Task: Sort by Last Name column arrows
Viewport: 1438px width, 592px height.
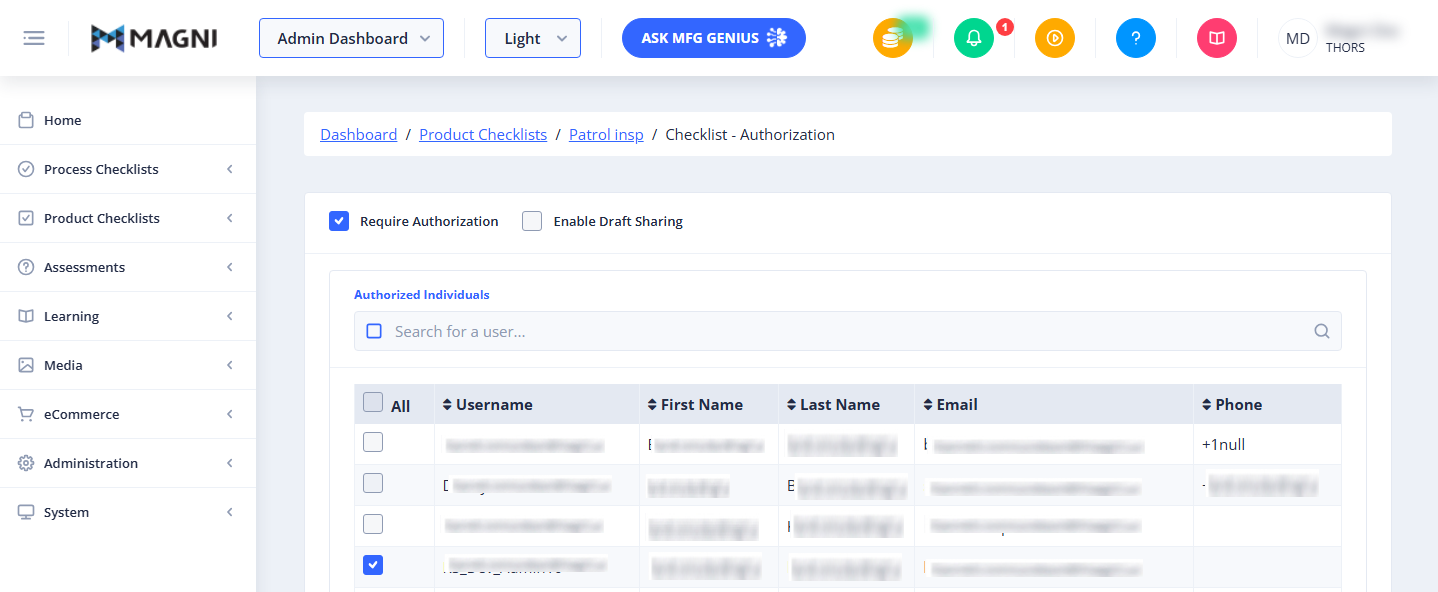Action: (792, 405)
